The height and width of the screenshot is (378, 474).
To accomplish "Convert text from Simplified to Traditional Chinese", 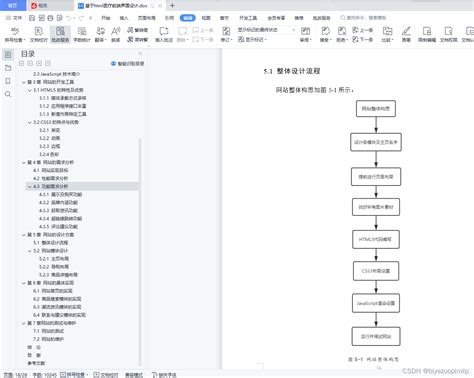I will coord(137,39).
